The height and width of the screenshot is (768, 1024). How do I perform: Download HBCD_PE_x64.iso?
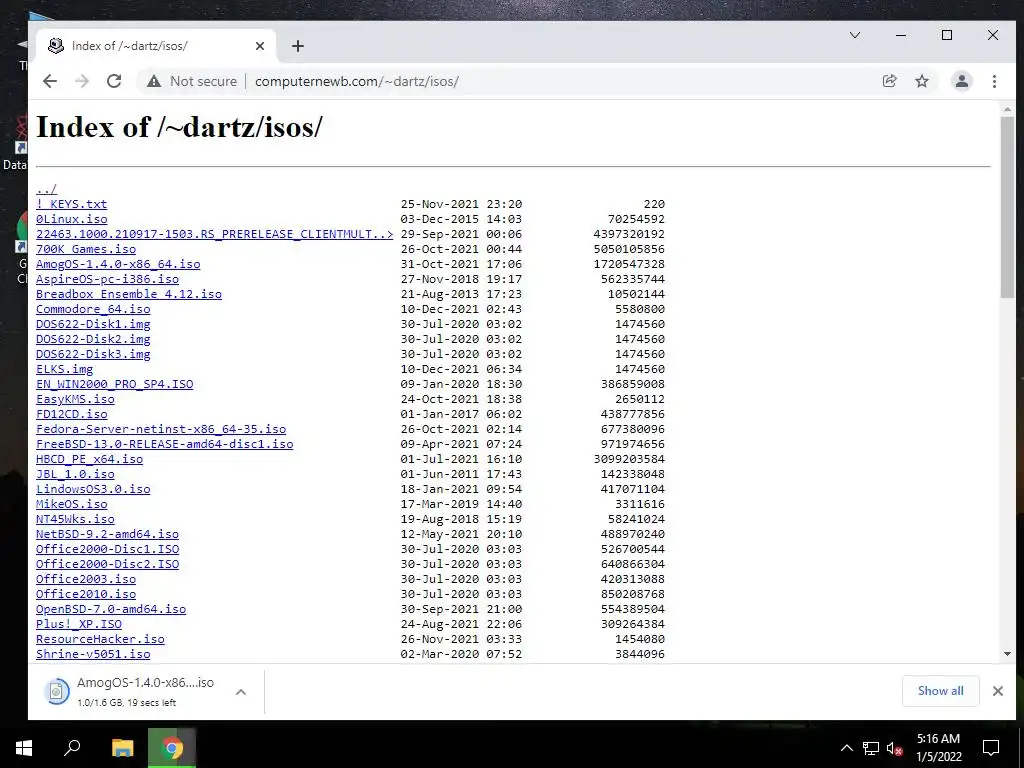point(89,460)
